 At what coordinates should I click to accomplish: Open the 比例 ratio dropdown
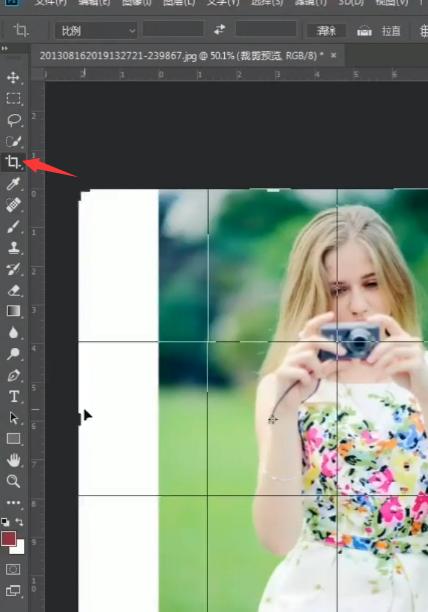(96, 30)
